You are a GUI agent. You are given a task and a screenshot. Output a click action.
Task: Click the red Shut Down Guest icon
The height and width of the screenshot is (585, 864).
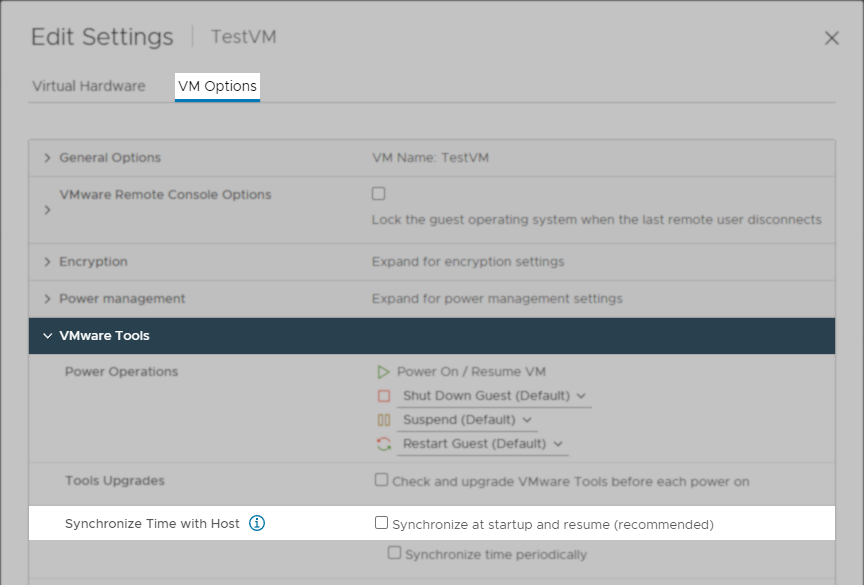(x=383, y=395)
